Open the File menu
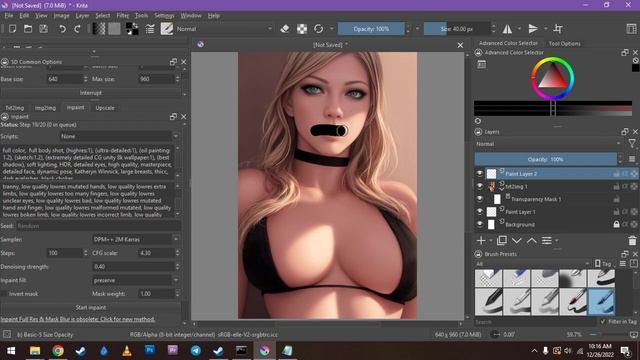Image resolution: width=640 pixels, height=360 pixels. pyautogui.click(x=9, y=16)
